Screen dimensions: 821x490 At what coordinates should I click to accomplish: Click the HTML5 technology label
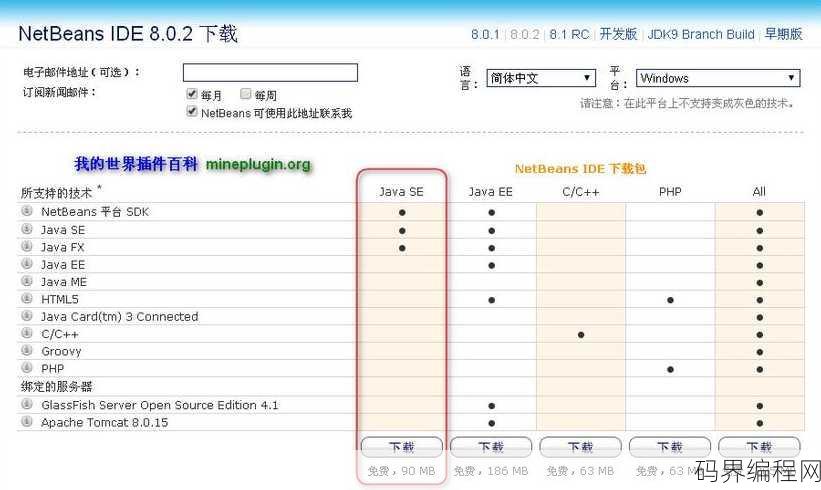60,299
